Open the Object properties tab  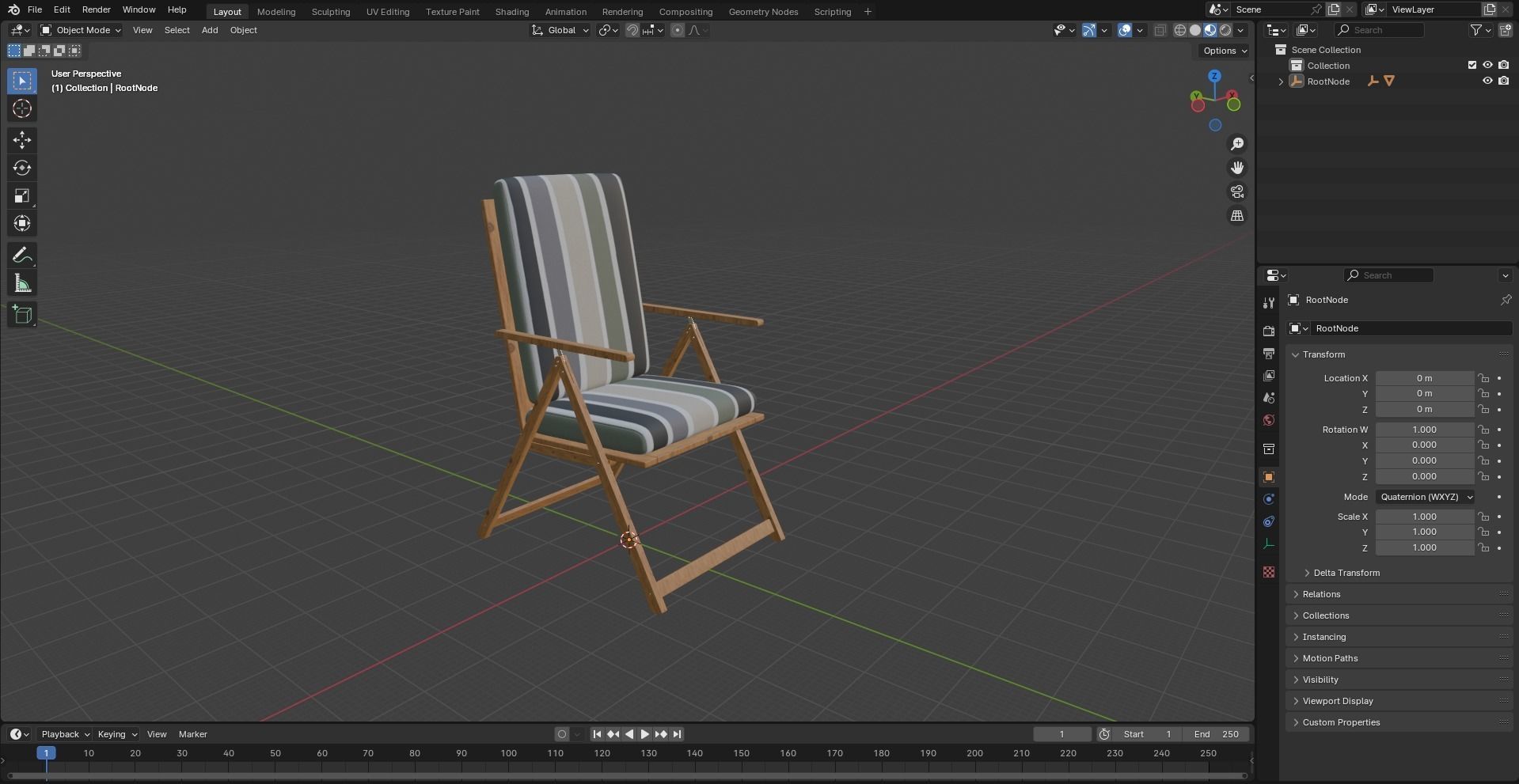(1269, 477)
